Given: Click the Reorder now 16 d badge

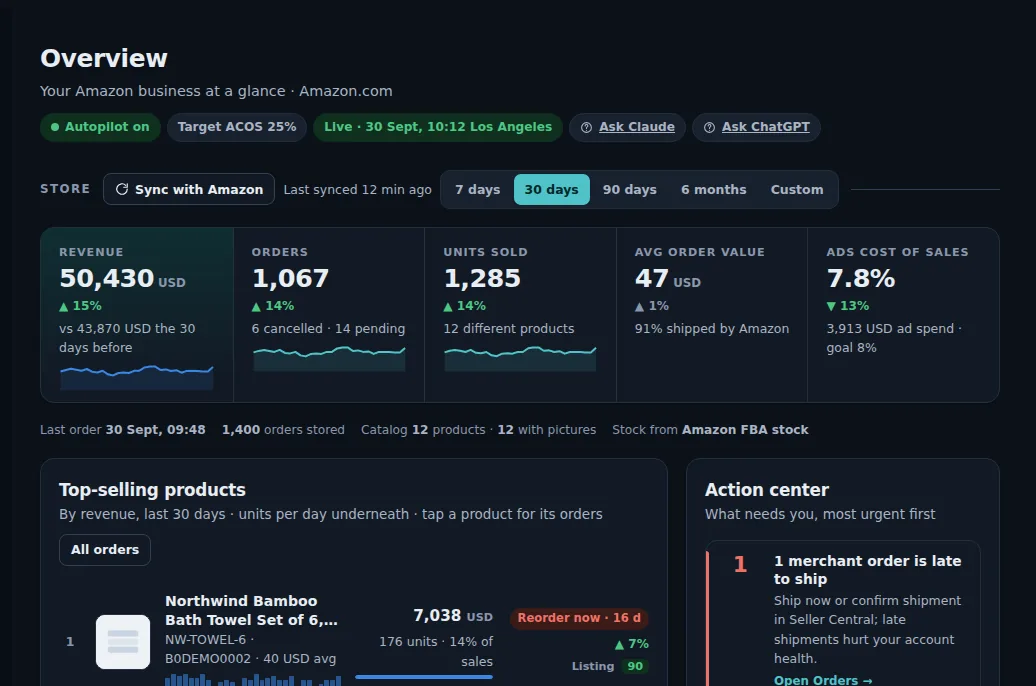Looking at the screenshot, I should (x=579, y=618).
